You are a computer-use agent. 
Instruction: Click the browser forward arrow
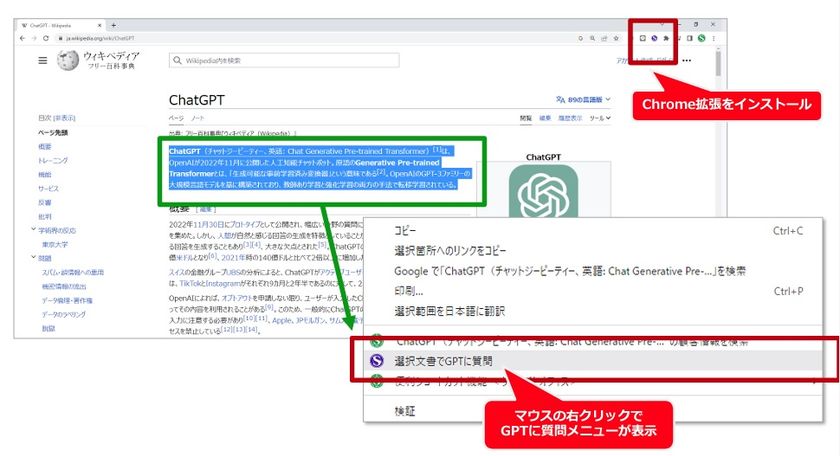(33, 39)
